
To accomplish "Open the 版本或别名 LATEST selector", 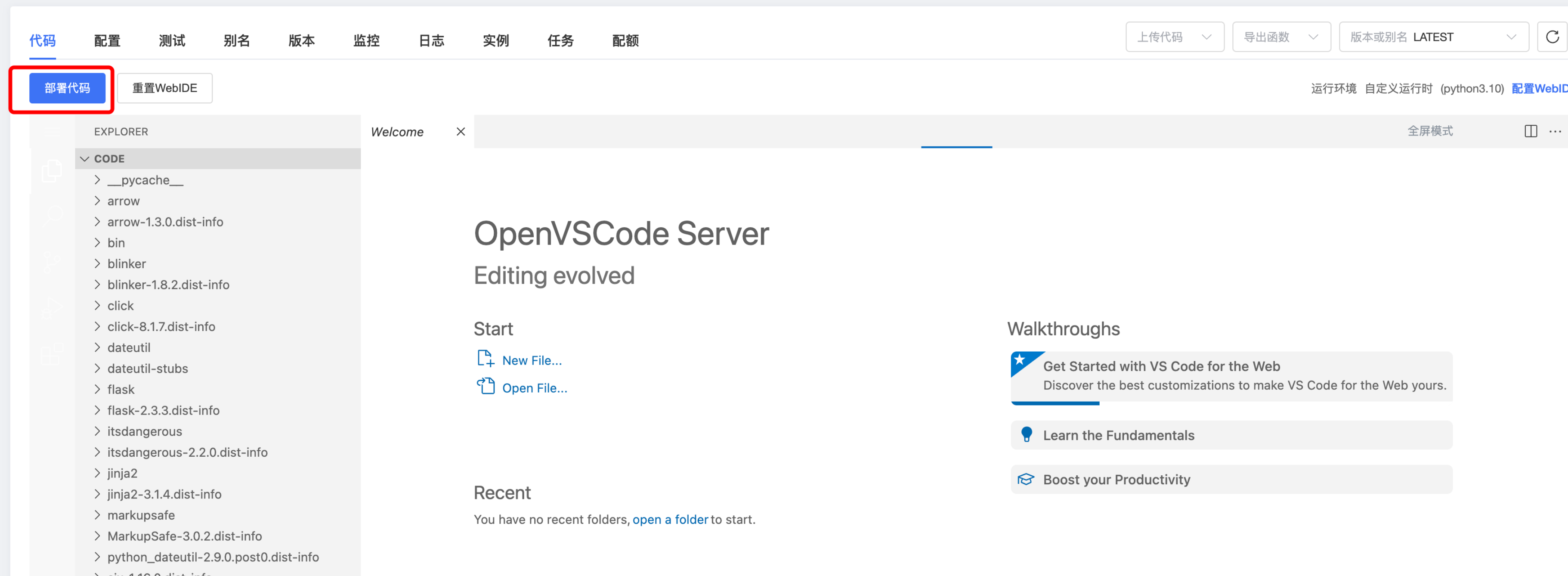I will tap(1433, 37).
